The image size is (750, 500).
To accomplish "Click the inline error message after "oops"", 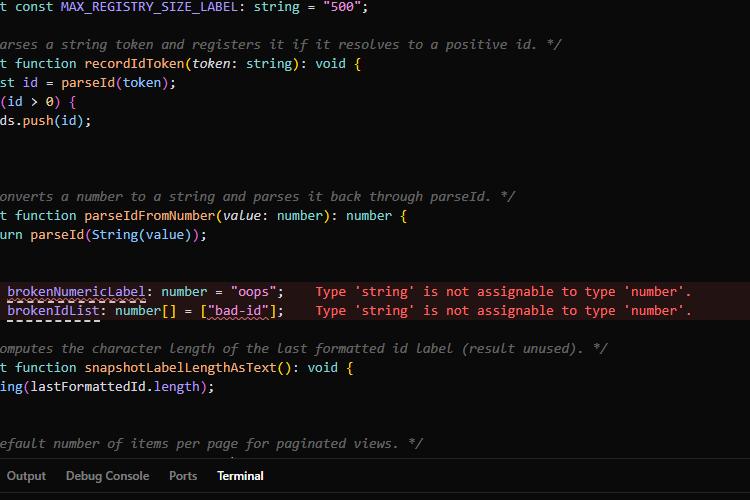I will click(x=503, y=291).
